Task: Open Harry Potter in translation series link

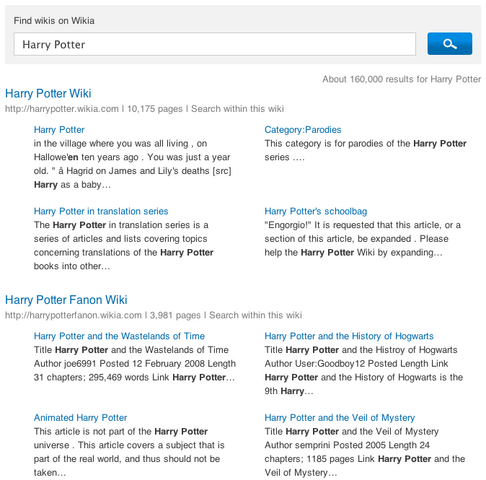Action: tap(101, 211)
